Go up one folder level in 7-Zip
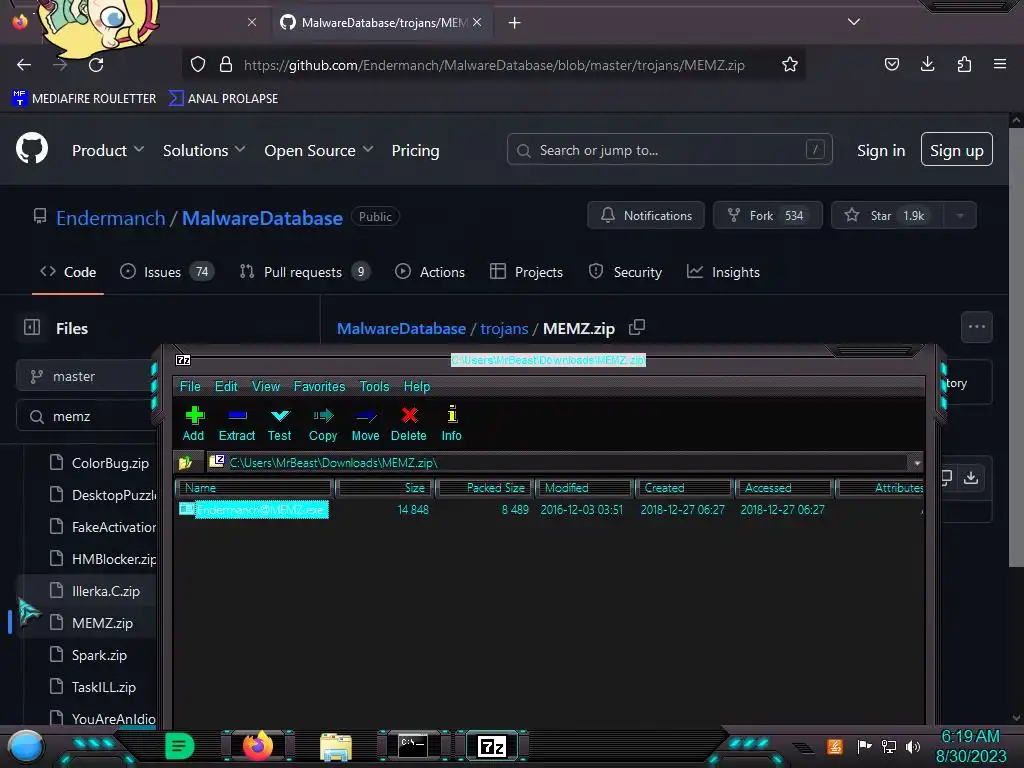This screenshot has width=1024, height=768. coord(186,462)
